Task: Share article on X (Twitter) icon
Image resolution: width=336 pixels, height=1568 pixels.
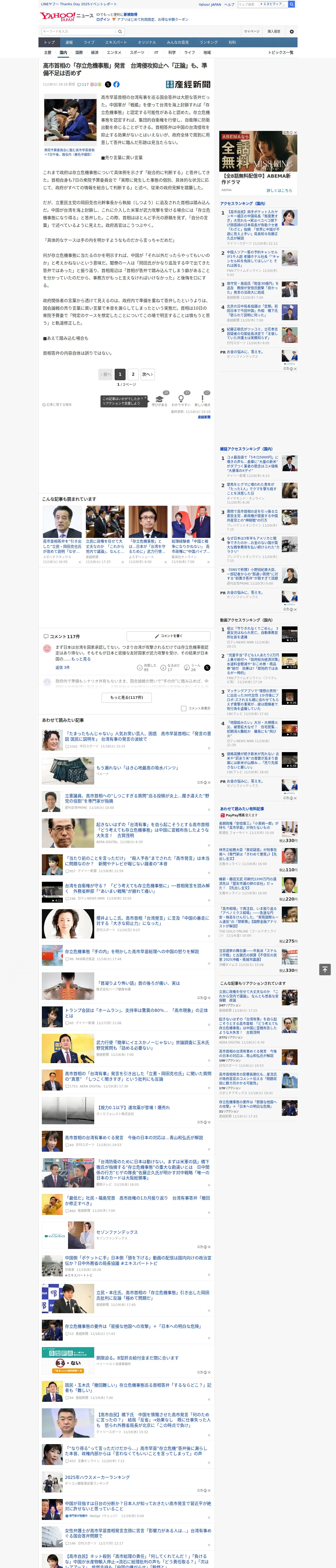Action: [108, 85]
